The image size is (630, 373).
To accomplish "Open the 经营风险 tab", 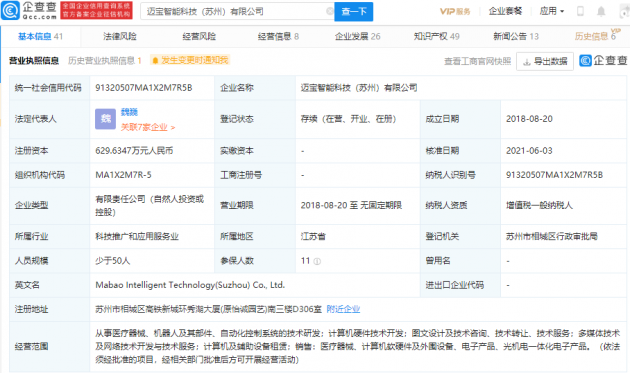I will pos(199,37).
